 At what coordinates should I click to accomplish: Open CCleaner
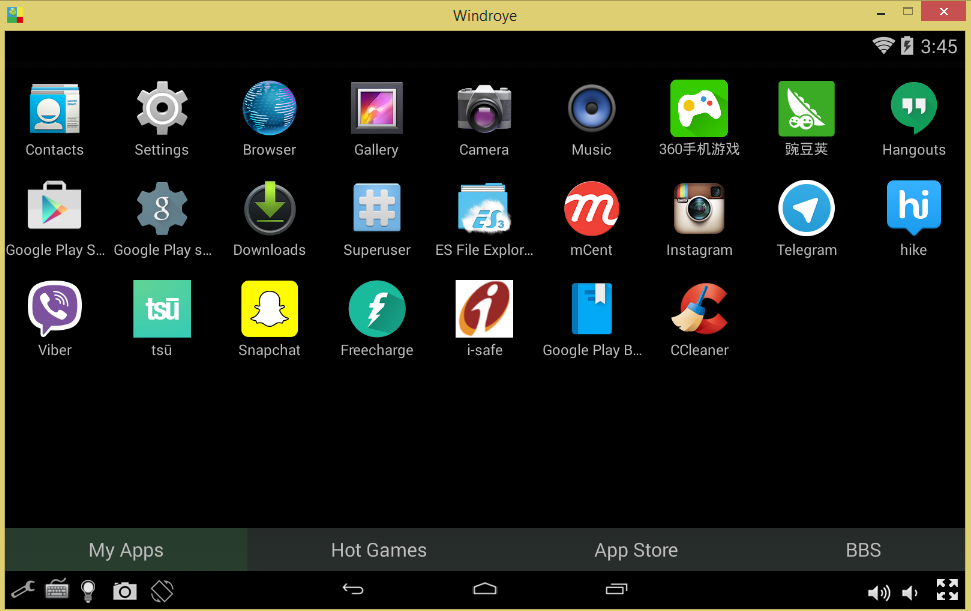click(699, 309)
